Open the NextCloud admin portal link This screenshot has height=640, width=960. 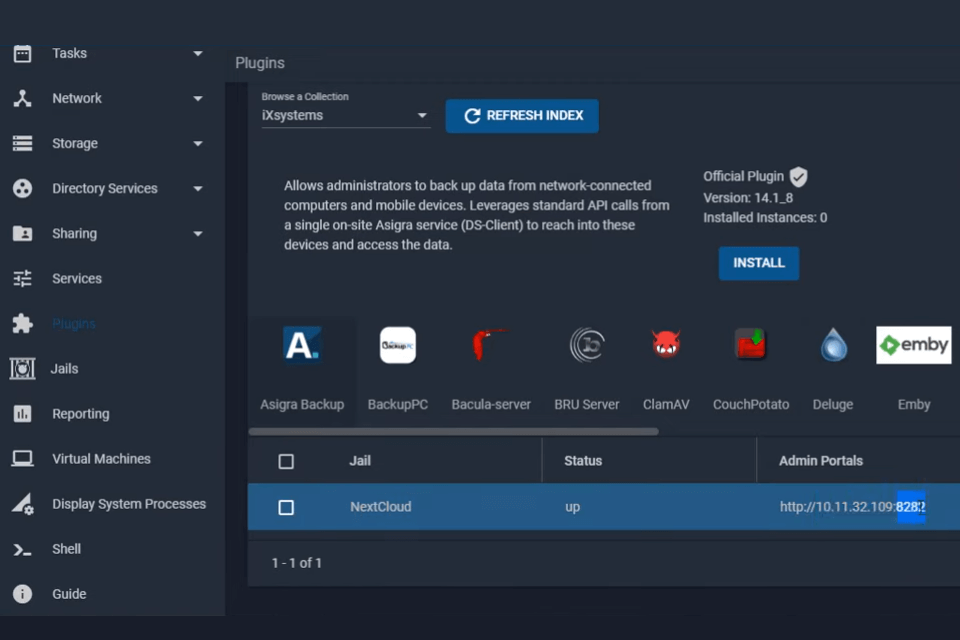tap(852, 507)
